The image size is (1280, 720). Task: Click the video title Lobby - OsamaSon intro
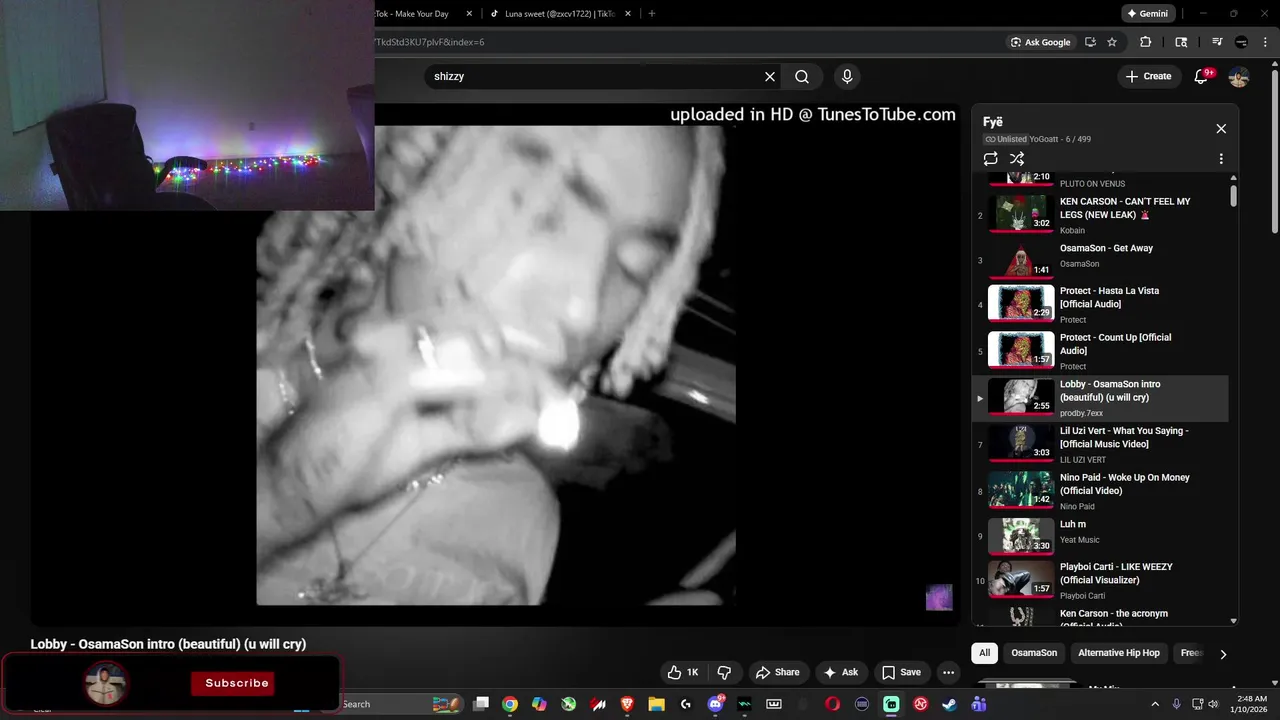[x=168, y=644]
